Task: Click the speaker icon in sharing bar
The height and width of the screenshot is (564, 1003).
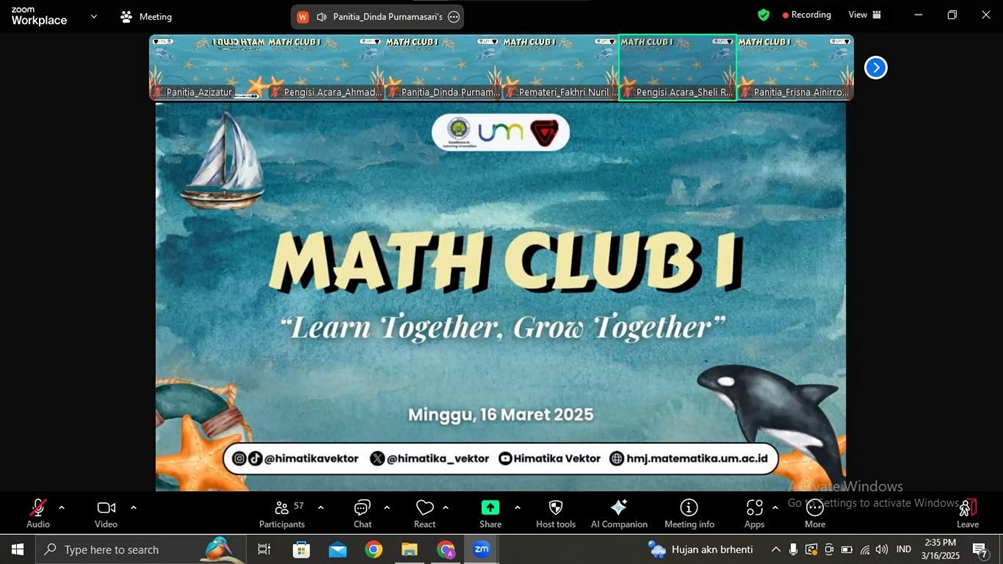Action: point(321,17)
